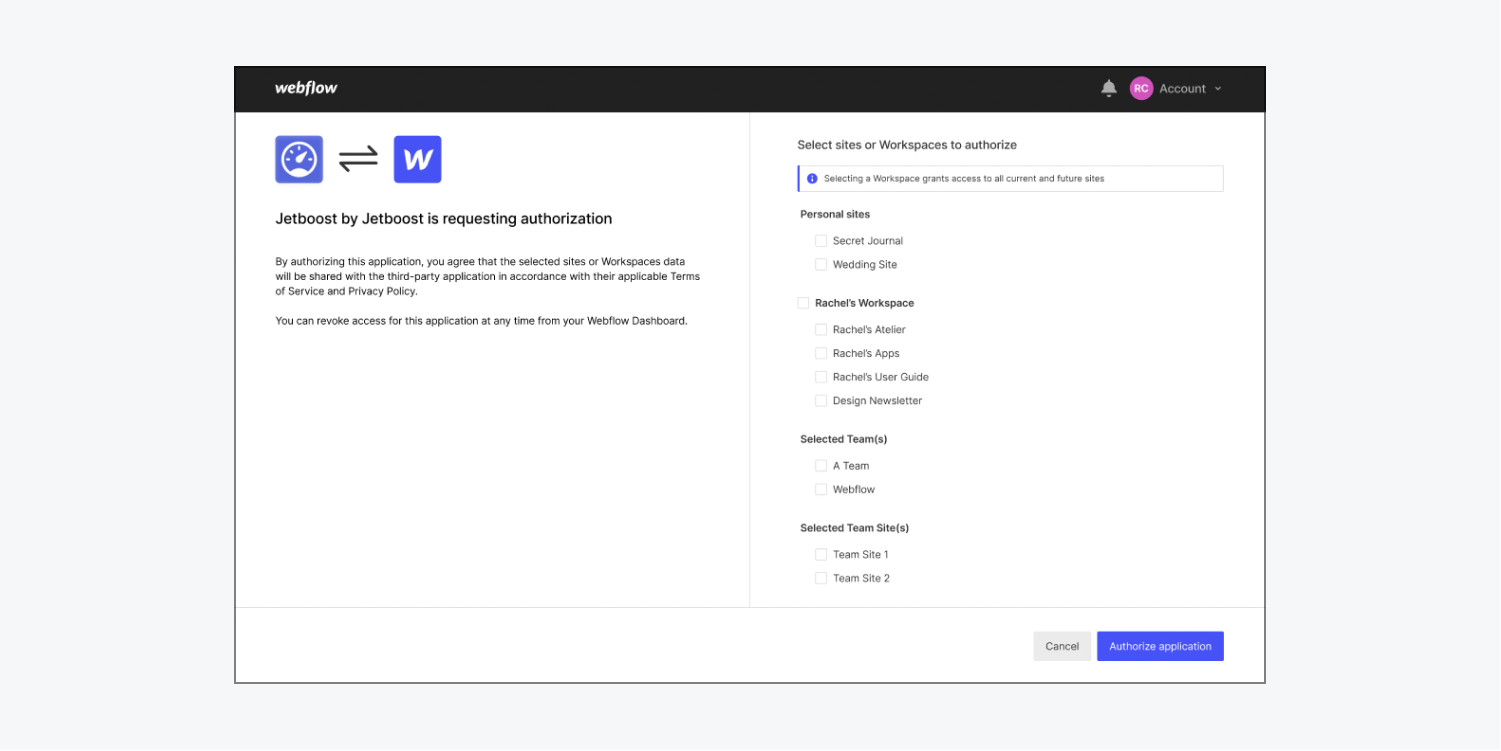The image size is (1501, 751).
Task: Select the Rachel's Workspace checkbox
Action: point(803,303)
